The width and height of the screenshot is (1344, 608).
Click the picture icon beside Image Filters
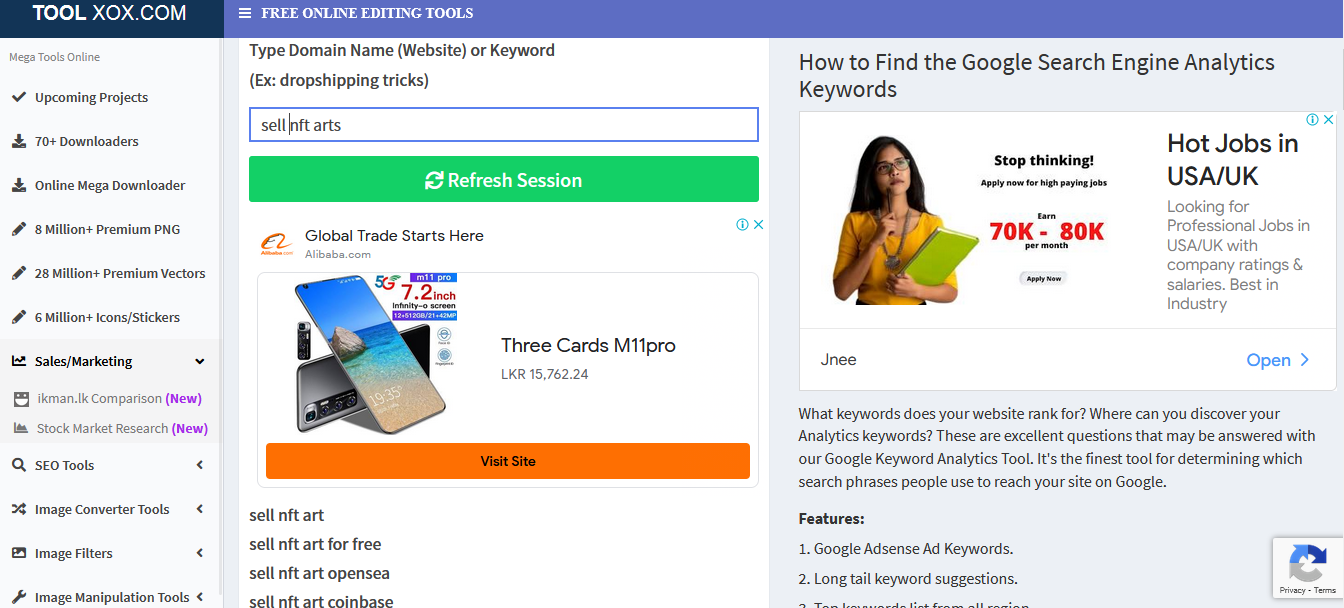pos(18,553)
